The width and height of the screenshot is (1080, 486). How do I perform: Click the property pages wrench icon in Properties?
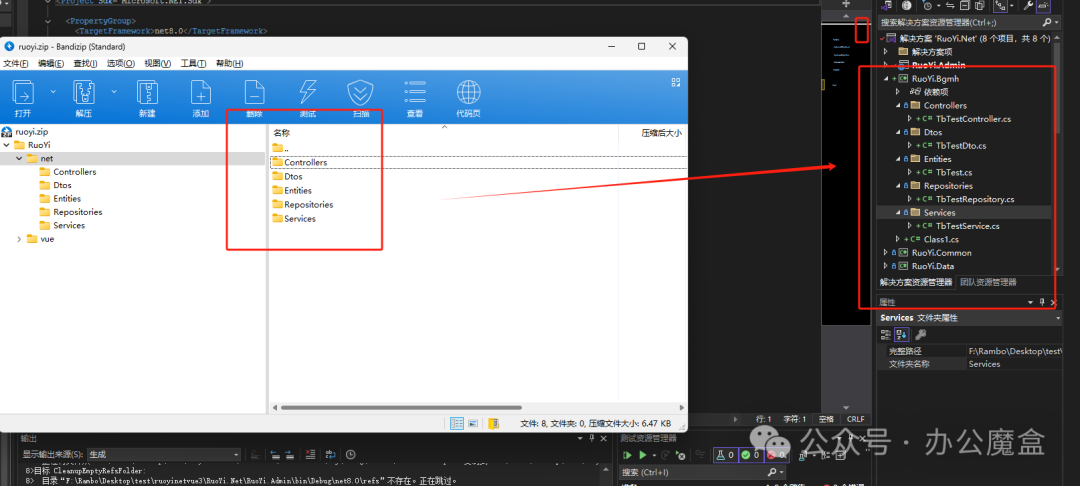920,335
